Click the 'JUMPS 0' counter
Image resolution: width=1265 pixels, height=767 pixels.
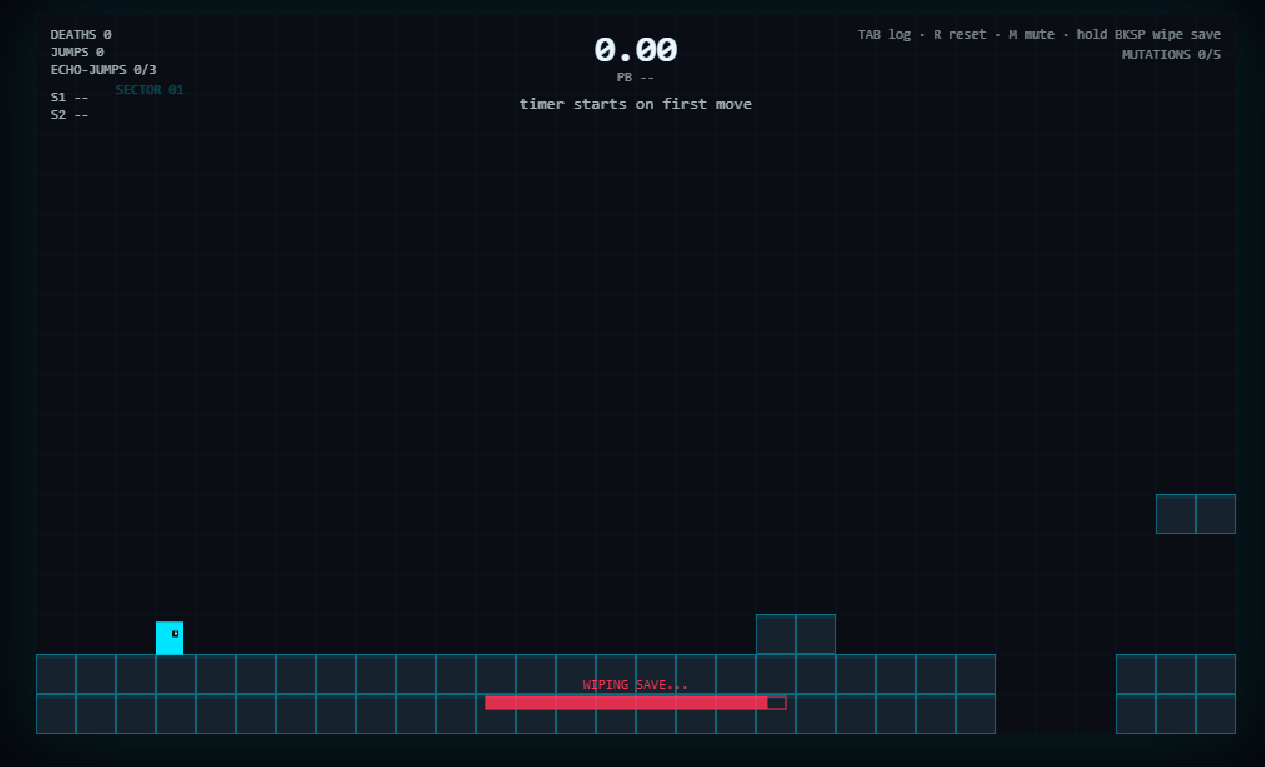click(x=77, y=52)
